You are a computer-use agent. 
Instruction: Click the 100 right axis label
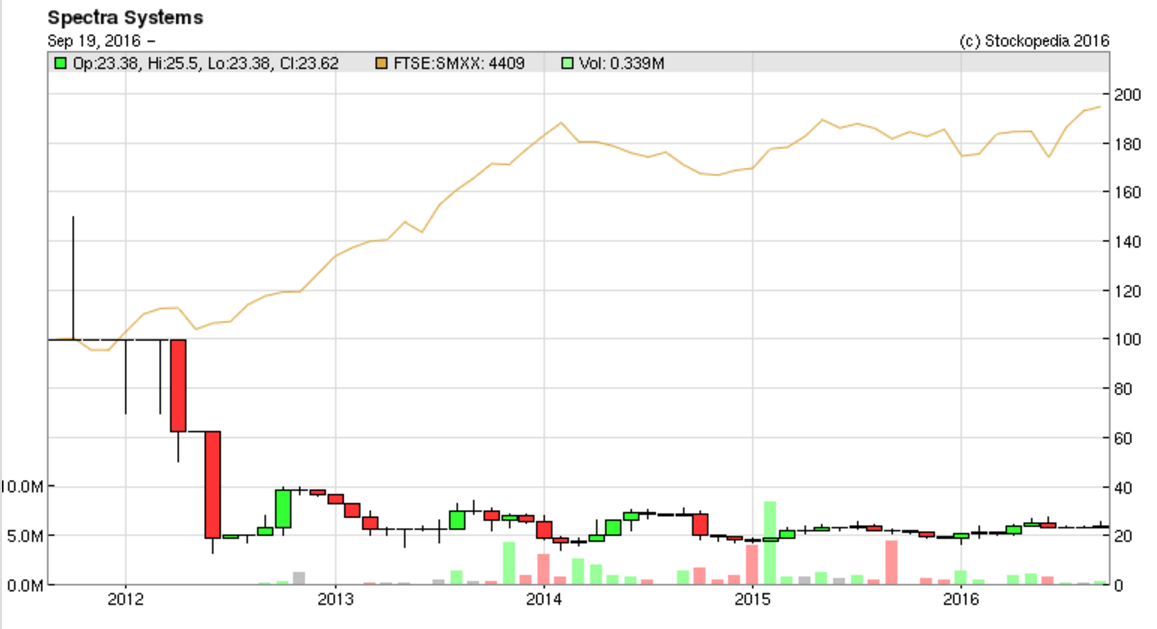pyautogui.click(x=1127, y=340)
